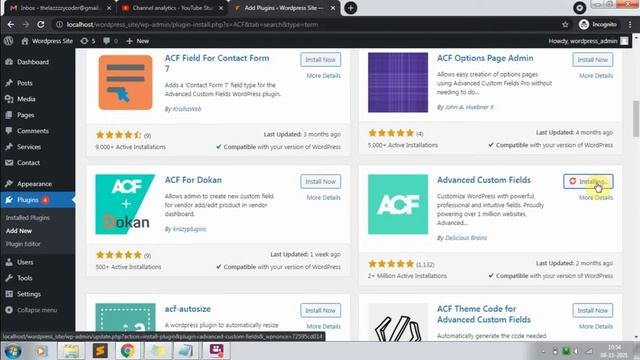Open the ACF Field For Contact Form 7 title
Screen dimensions: 640x360
(217, 63)
